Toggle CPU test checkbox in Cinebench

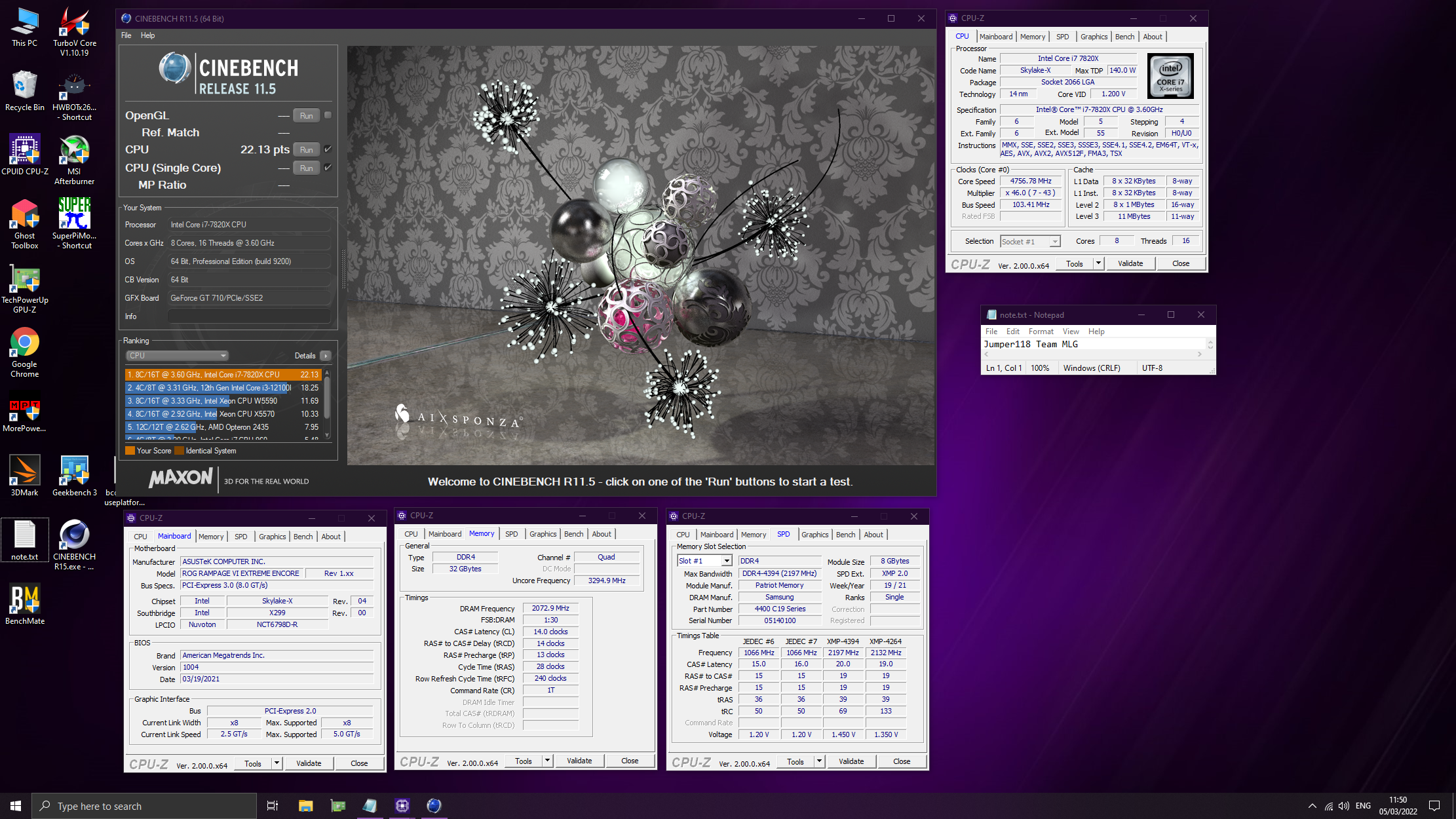(x=328, y=149)
